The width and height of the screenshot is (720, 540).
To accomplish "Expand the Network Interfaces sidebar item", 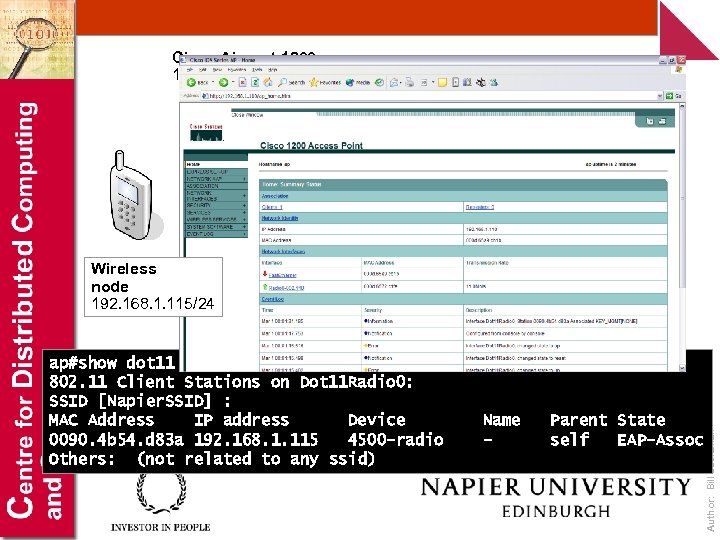I will pos(244,196).
